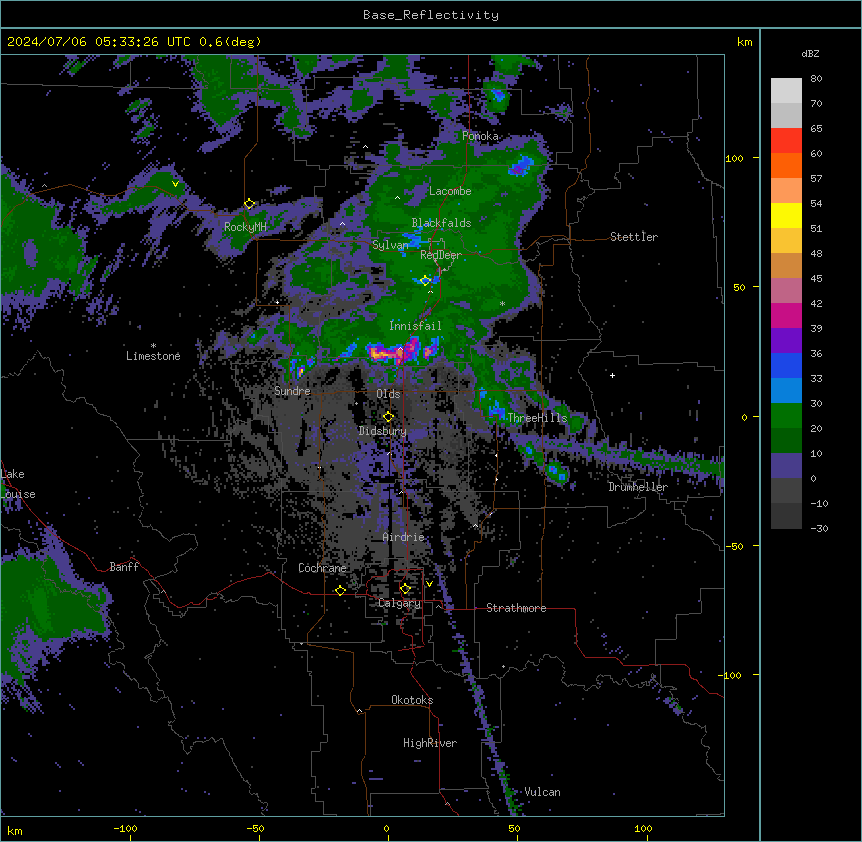Click the Airdrie city label
Image resolution: width=862 pixels, height=842 pixels.
point(403,537)
